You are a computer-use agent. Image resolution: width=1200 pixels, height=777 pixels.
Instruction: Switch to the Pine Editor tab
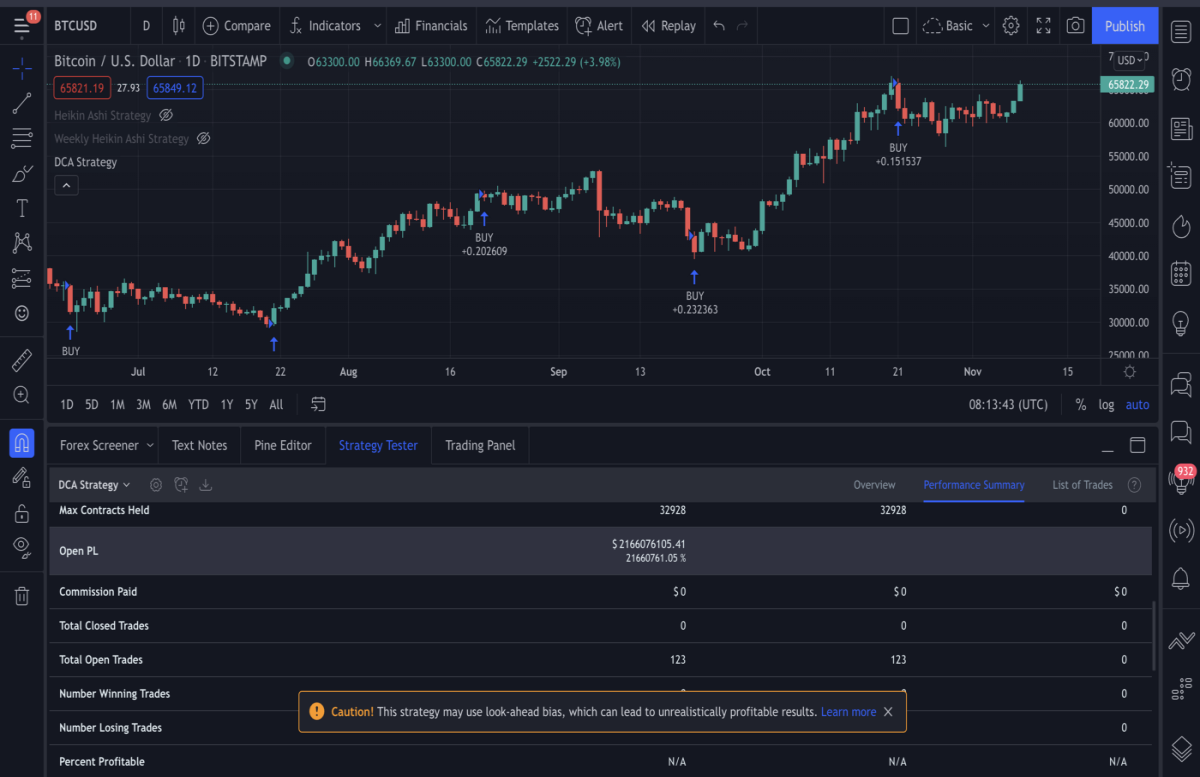283,445
